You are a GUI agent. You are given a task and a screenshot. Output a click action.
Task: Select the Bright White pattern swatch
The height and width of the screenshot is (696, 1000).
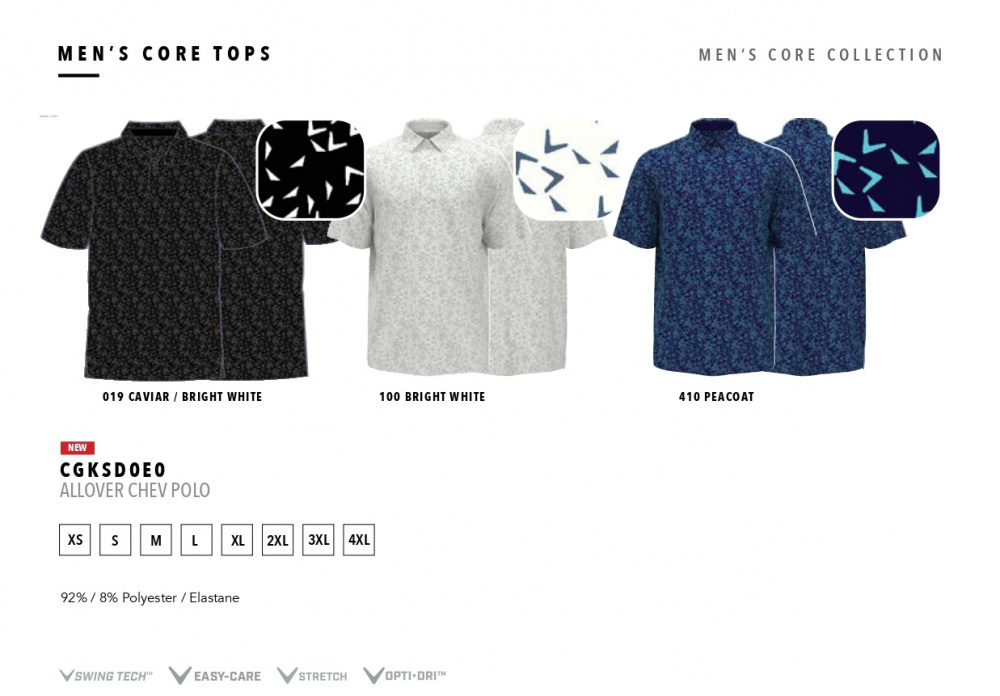(x=567, y=169)
